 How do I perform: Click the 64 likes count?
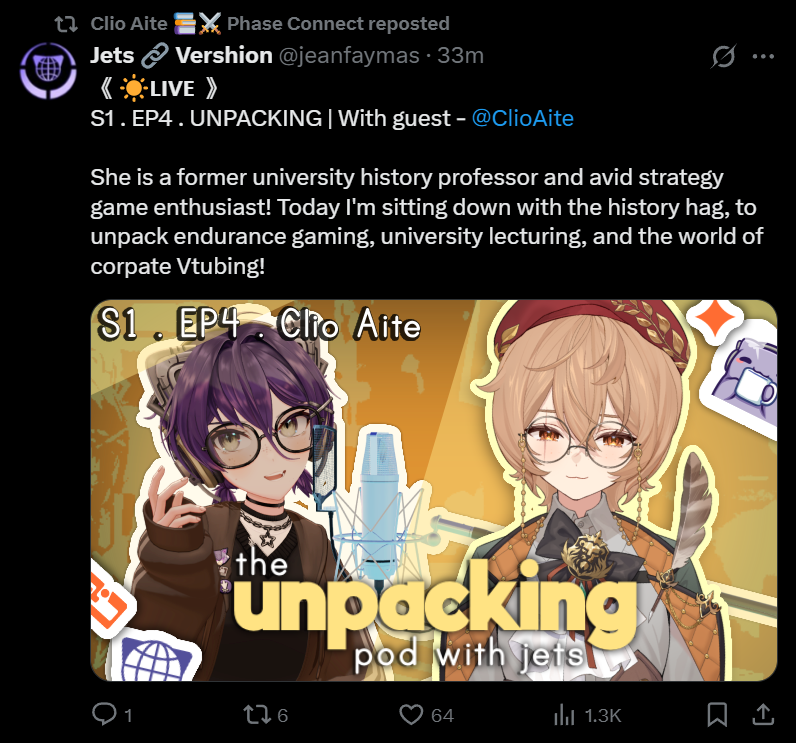click(442, 716)
